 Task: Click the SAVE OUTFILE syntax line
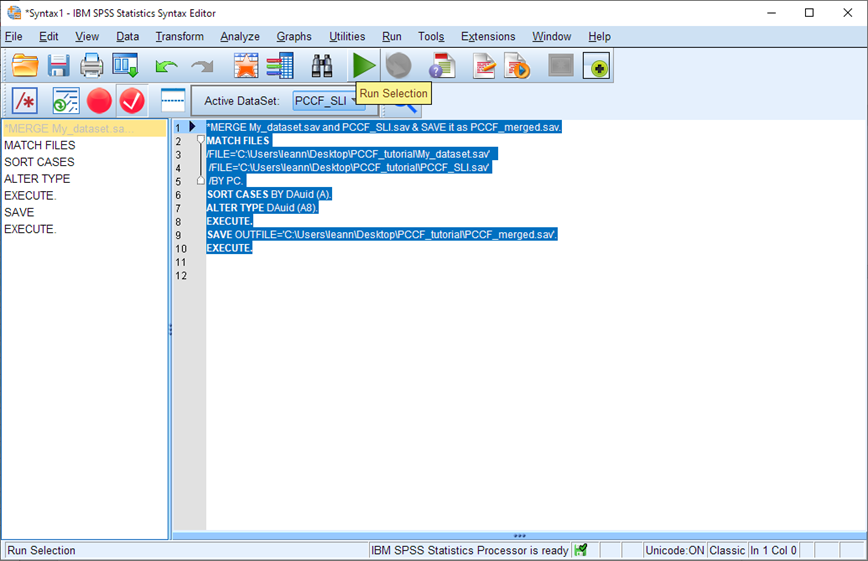(382, 235)
